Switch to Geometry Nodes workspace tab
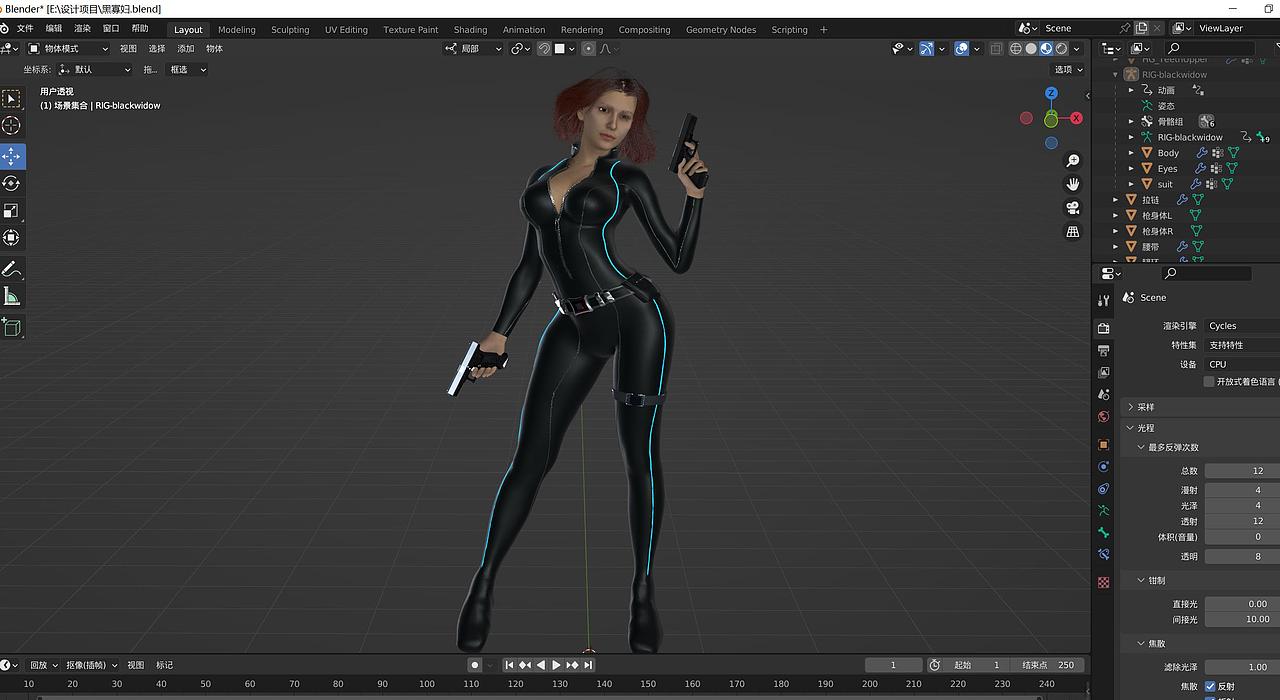This screenshot has height=700, width=1280. coord(721,29)
